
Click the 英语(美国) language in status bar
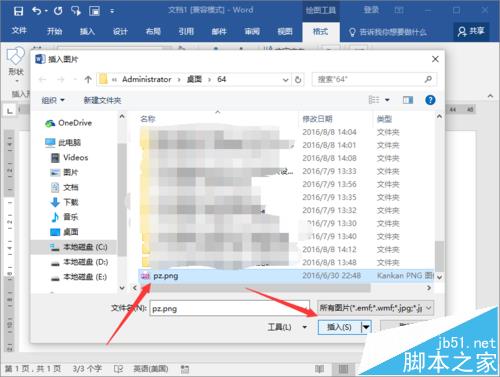151,368
